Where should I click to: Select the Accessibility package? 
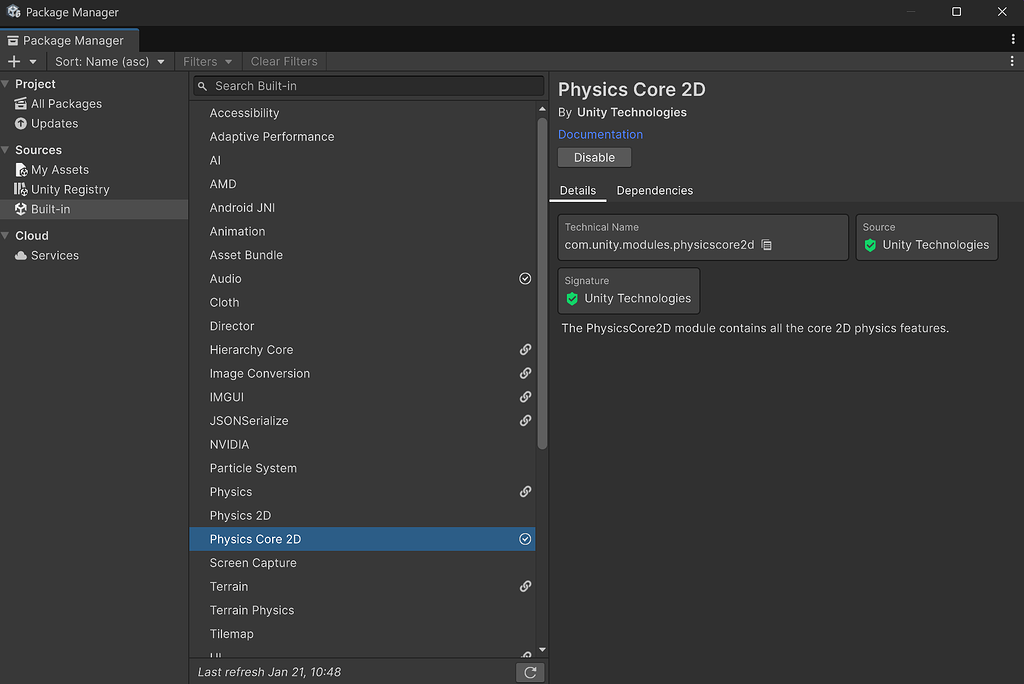[362, 113]
